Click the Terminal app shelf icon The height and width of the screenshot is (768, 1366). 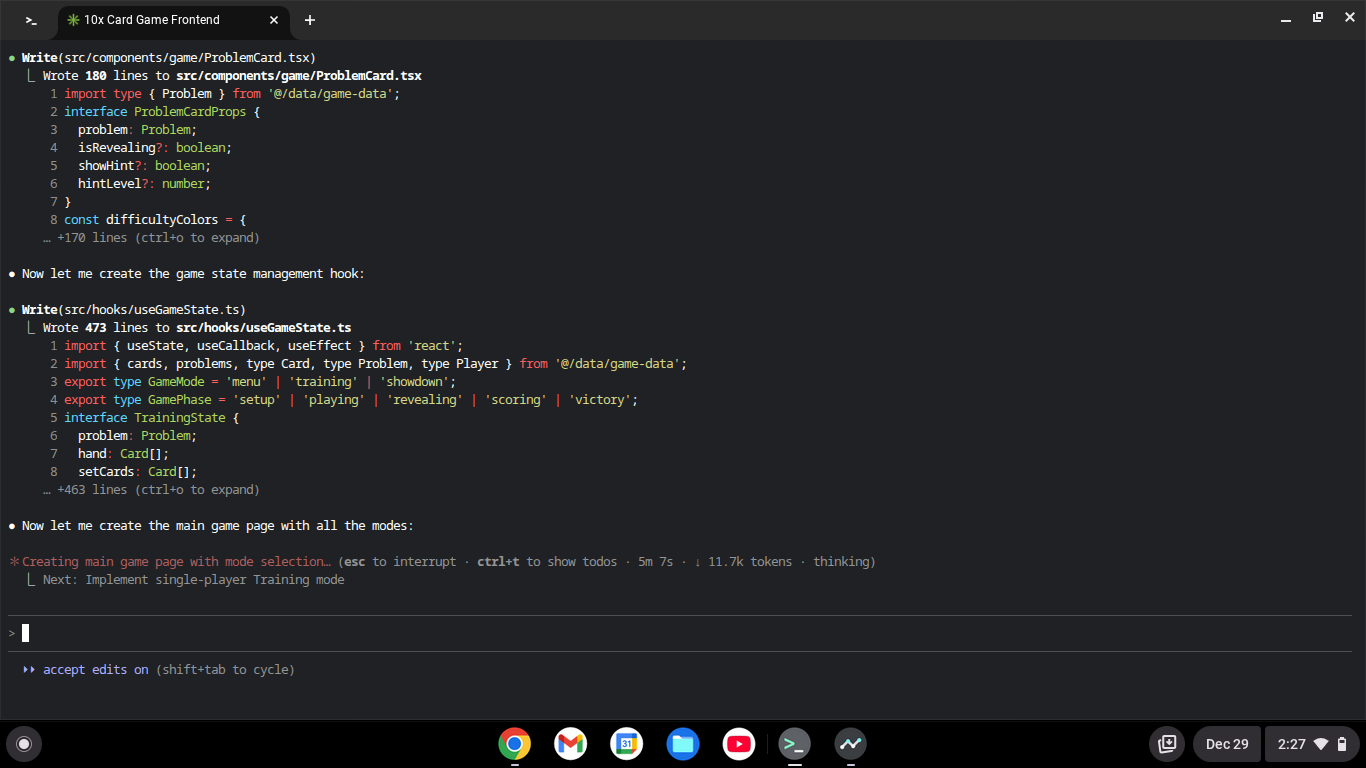(x=795, y=744)
